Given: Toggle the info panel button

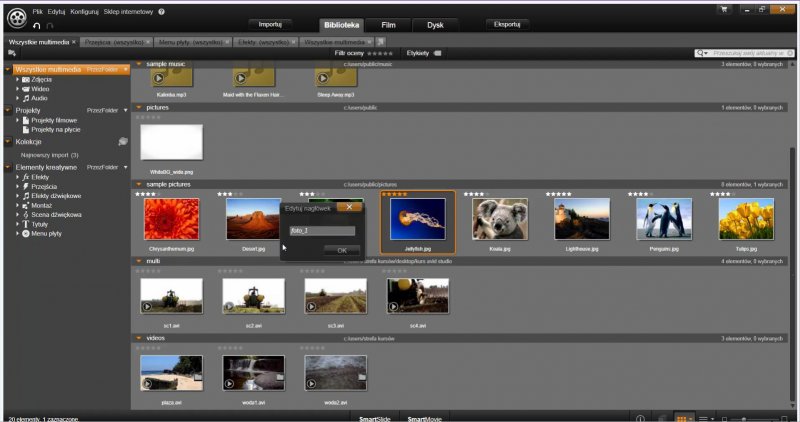Looking at the screenshot, I should pos(640,416).
